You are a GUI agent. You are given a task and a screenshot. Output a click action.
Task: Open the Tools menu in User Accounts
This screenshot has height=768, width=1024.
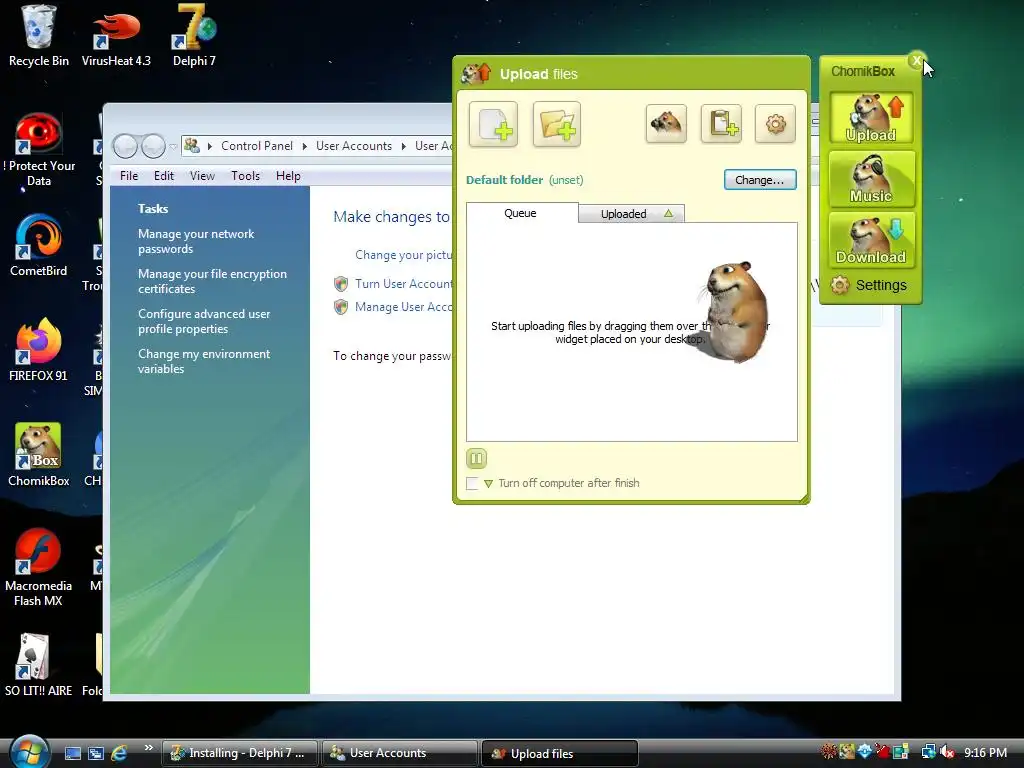246,176
